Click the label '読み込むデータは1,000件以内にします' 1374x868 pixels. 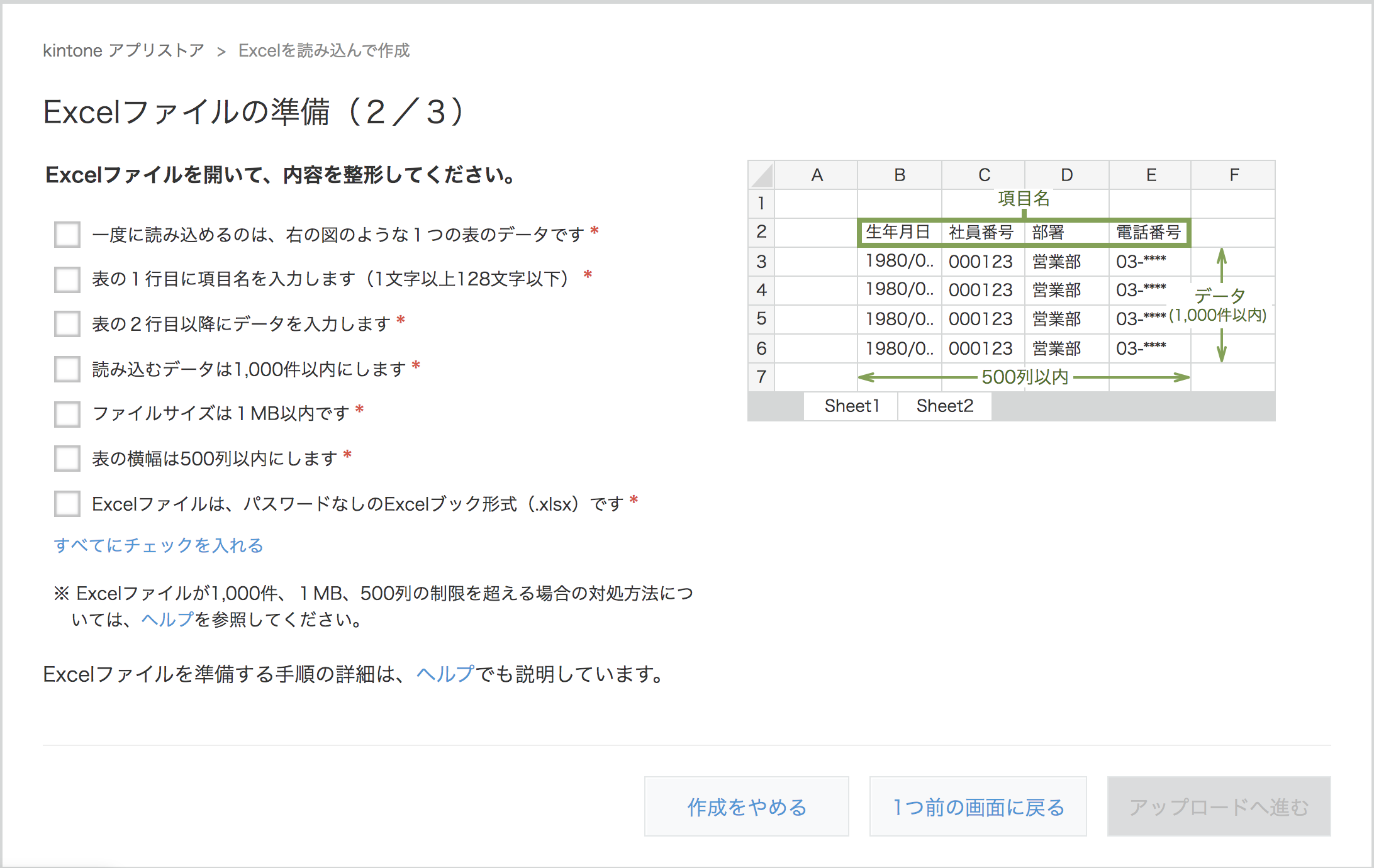click(249, 369)
